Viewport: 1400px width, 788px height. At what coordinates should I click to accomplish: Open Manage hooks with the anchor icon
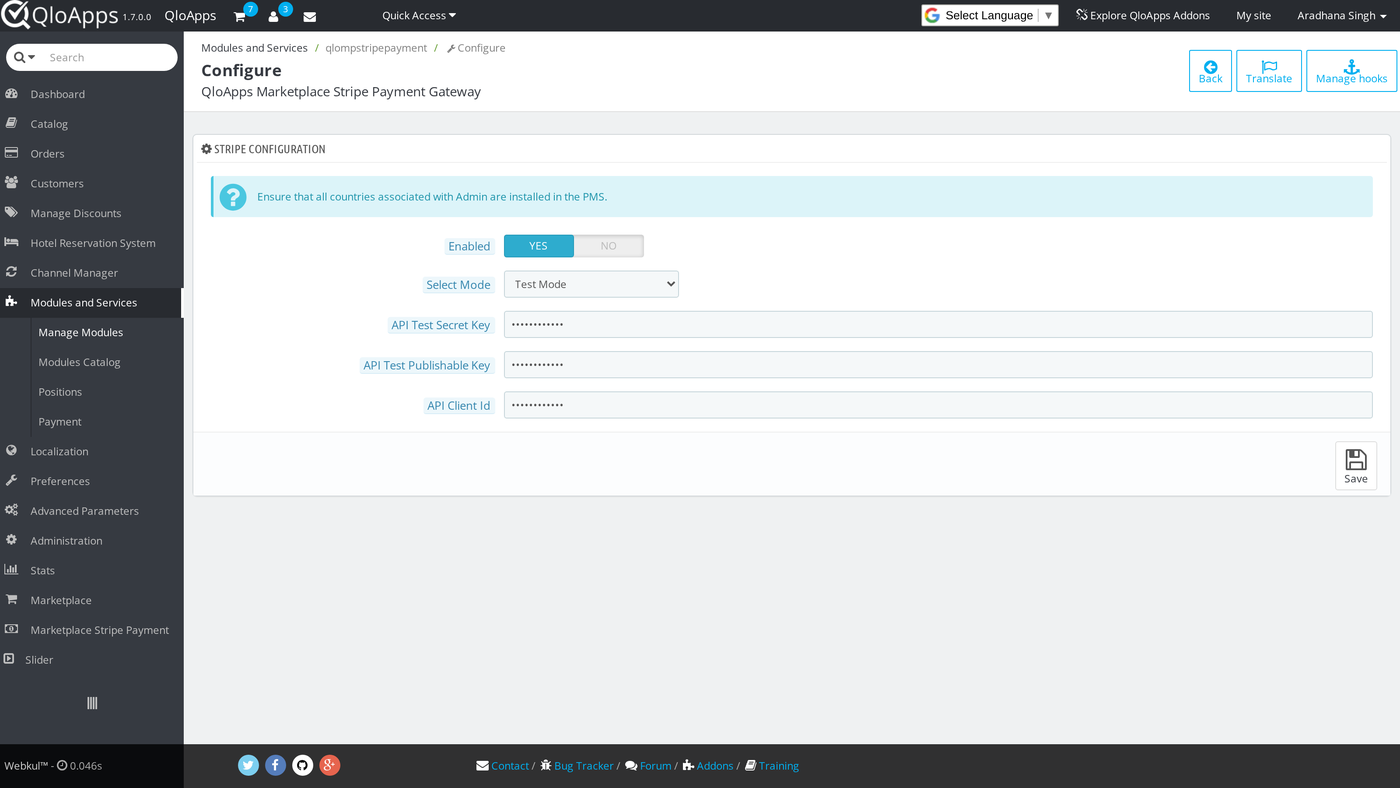1351,71
